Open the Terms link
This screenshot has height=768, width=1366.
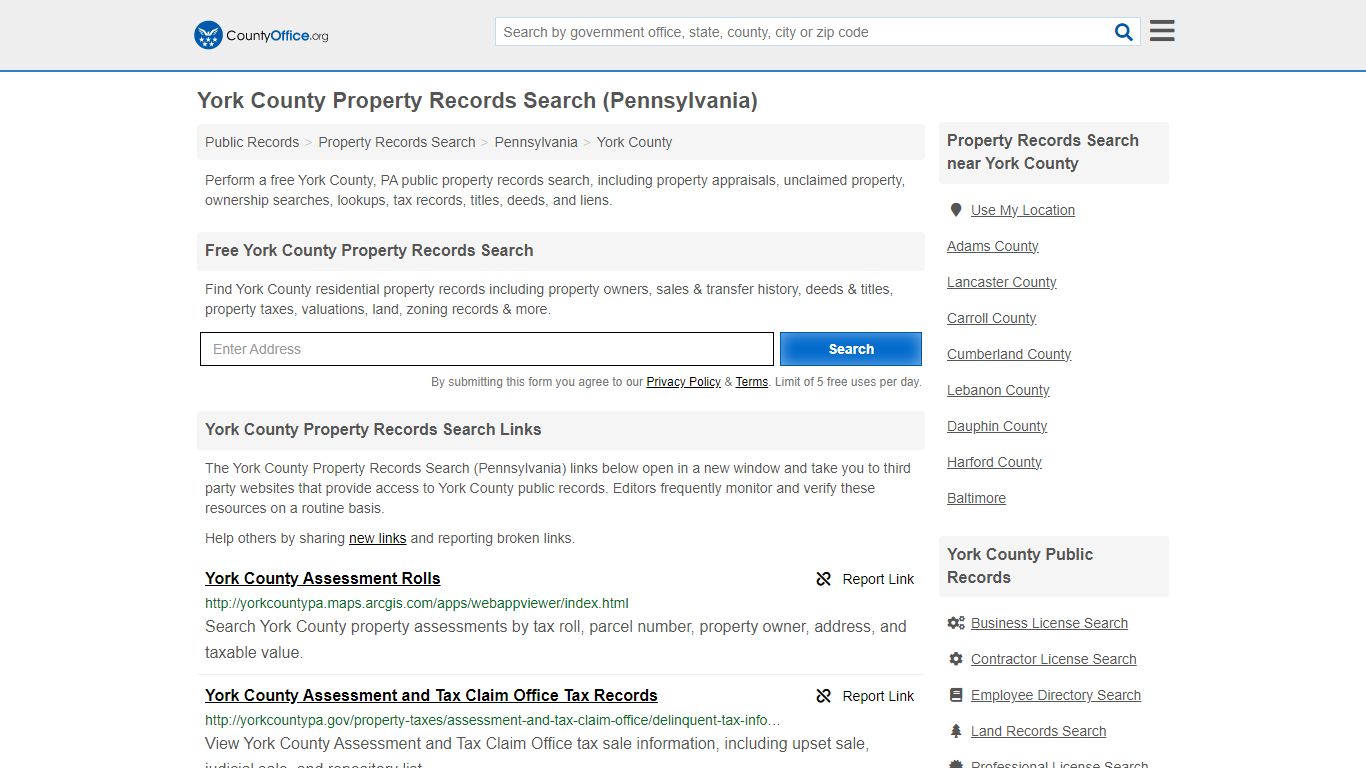coord(752,382)
